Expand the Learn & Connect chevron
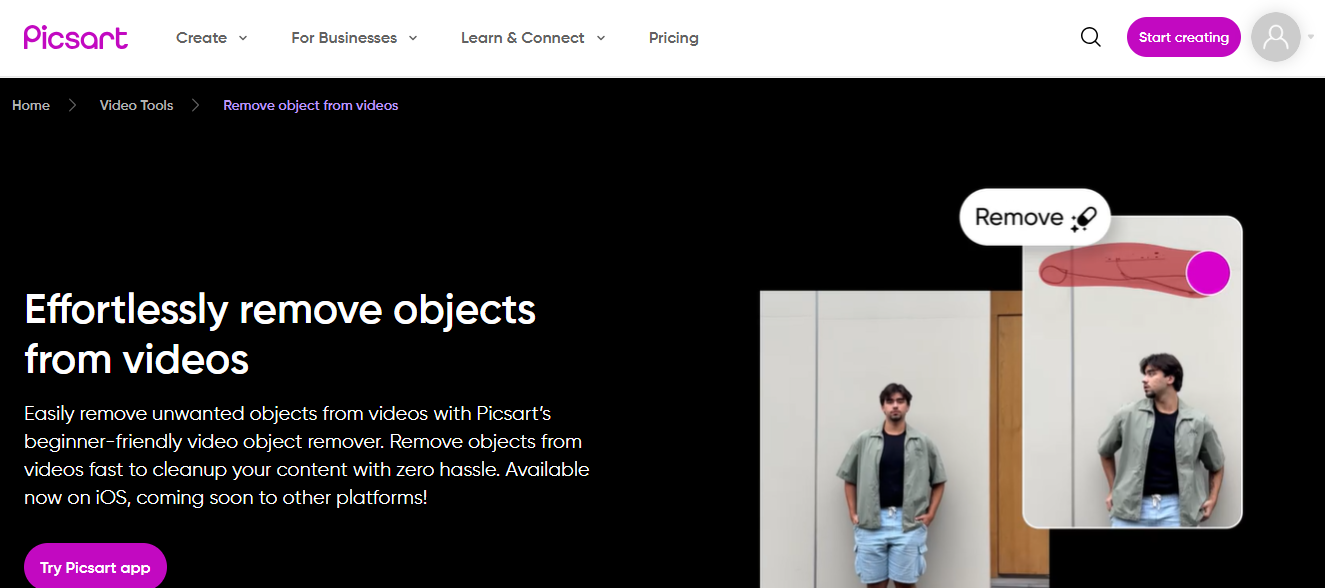The image size is (1325, 588). click(x=601, y=38)
